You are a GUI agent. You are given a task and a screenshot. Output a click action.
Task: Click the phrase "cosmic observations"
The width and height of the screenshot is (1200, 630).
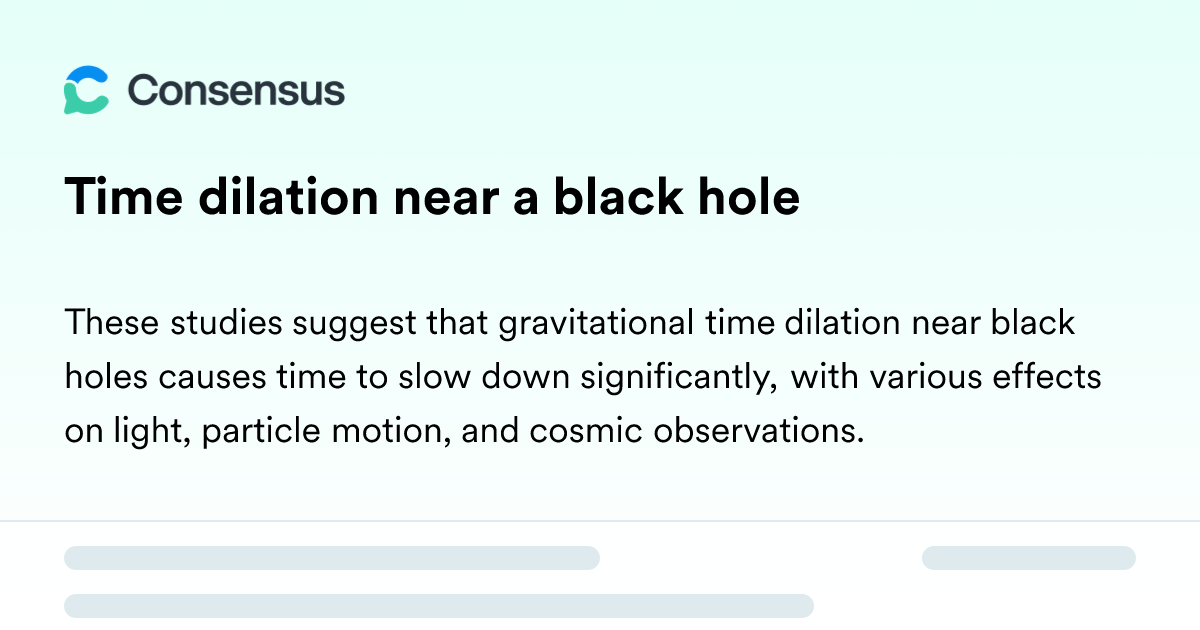696,431
